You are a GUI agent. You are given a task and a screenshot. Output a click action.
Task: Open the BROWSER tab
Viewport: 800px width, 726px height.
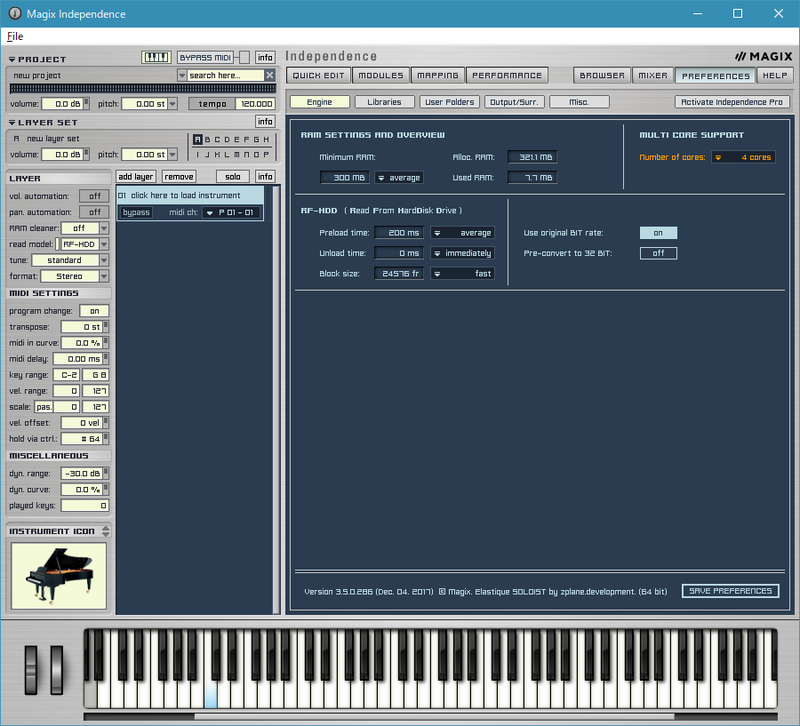602,76
